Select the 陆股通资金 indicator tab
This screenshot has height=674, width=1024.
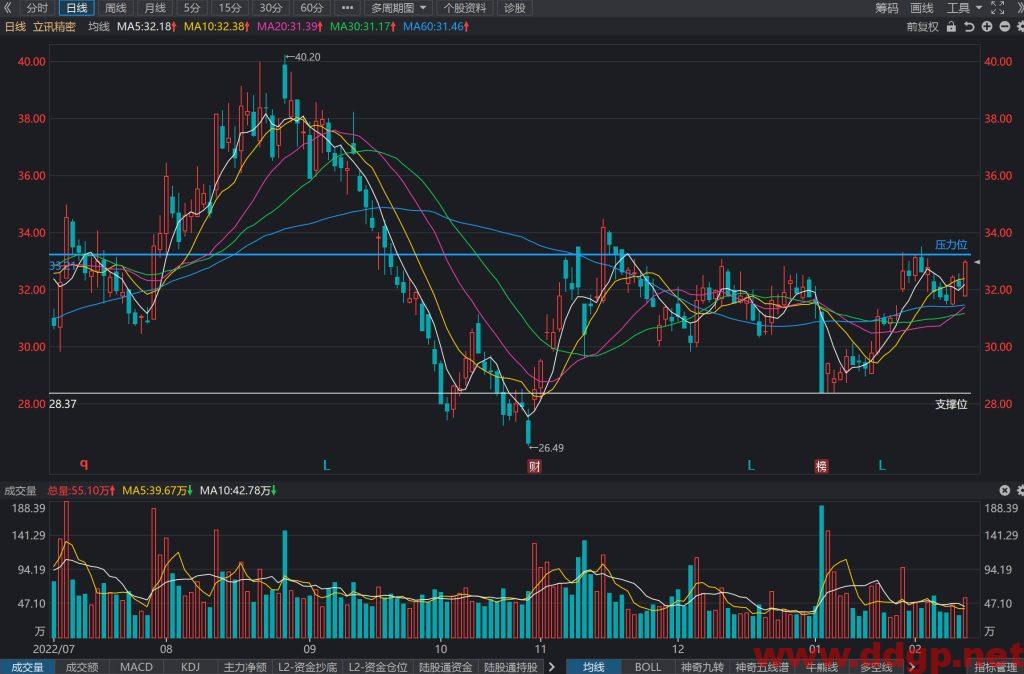click(x=446, y=667)
